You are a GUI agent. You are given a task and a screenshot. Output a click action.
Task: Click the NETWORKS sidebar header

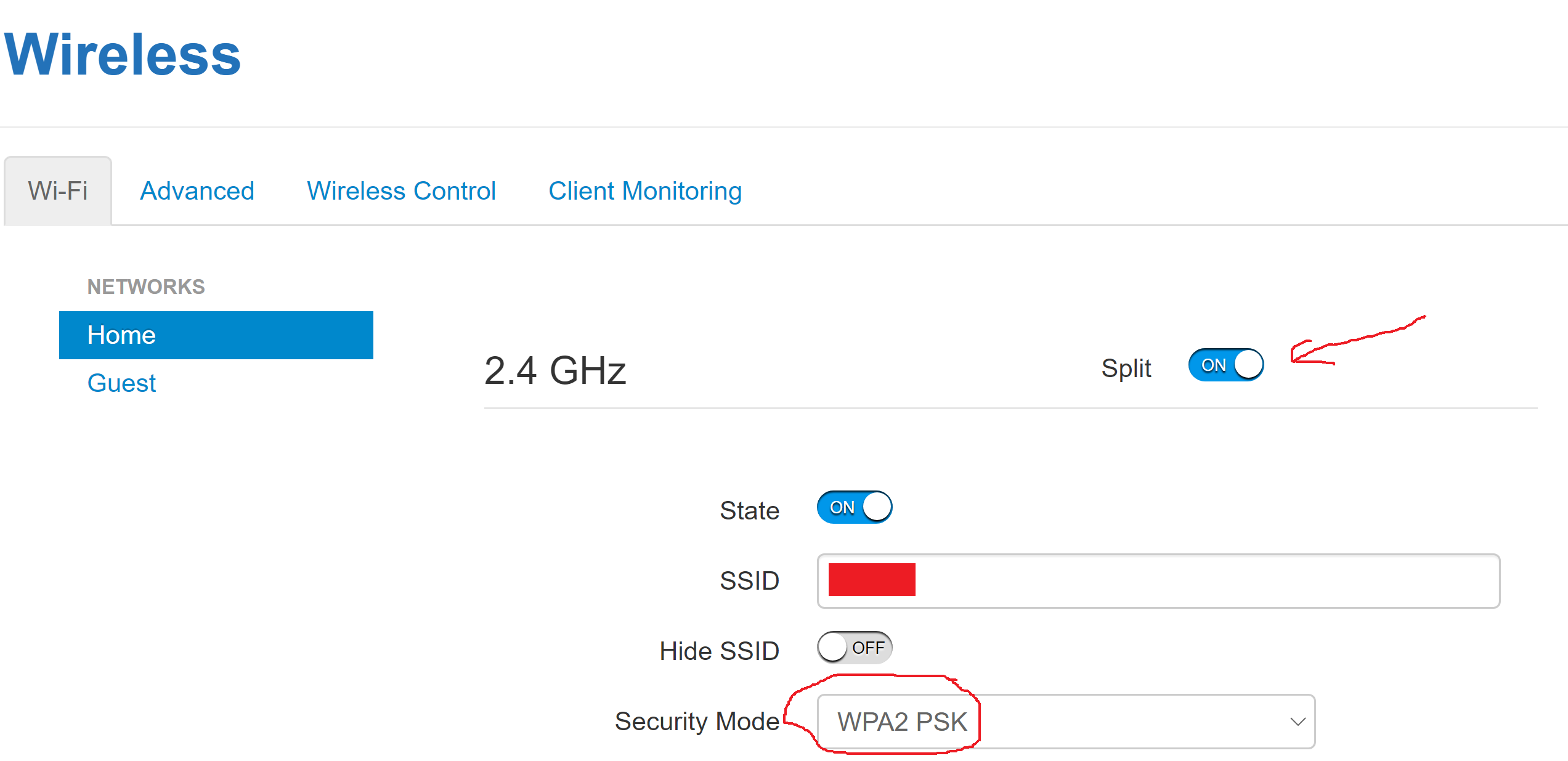click(x=146, y=287)
